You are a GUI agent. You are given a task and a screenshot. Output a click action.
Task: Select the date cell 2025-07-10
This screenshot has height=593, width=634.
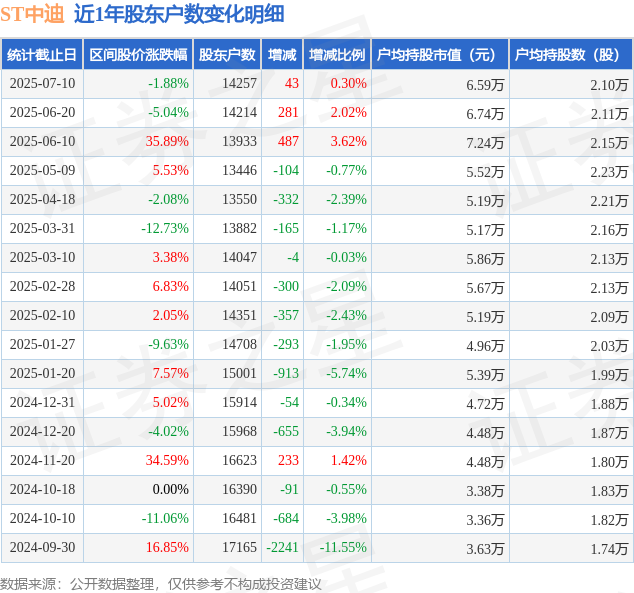[42, 83]
